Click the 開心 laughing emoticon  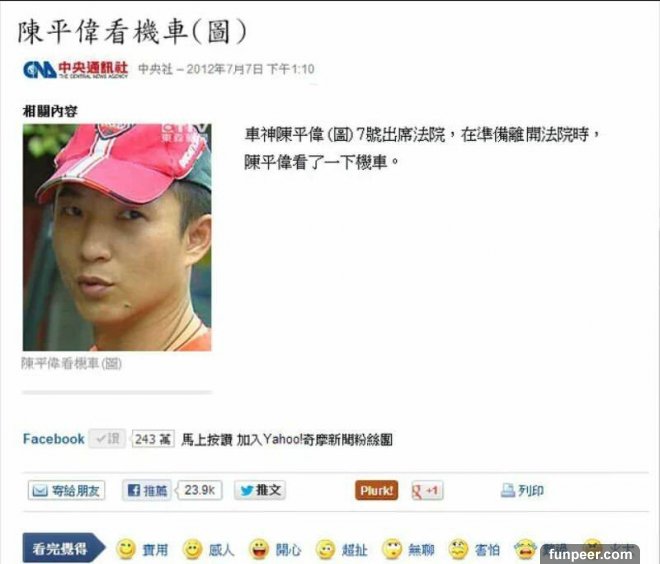pos(259,549)
